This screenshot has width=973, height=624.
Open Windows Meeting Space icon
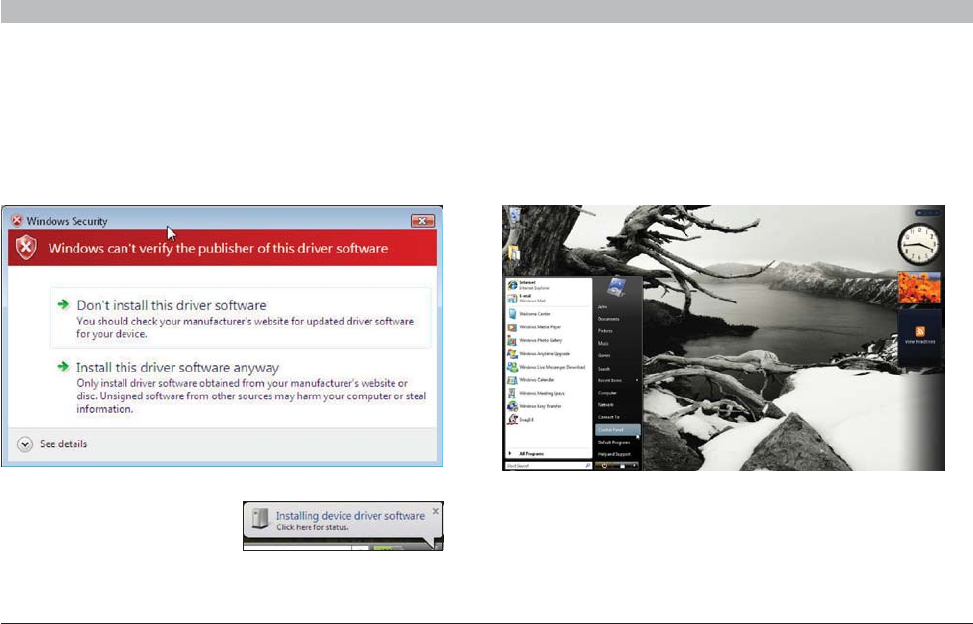coord(512,393)
